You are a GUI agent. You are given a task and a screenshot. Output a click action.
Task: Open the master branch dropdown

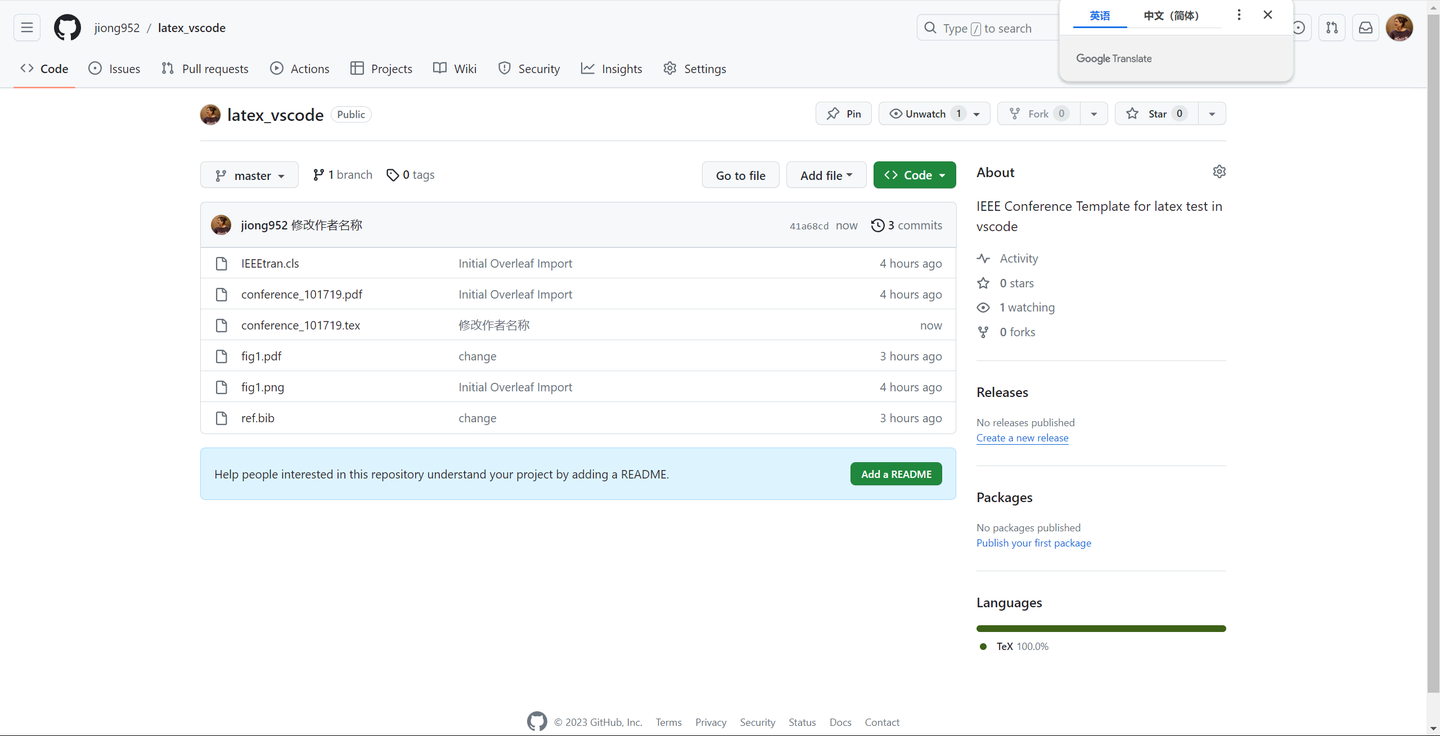point(248,174)
